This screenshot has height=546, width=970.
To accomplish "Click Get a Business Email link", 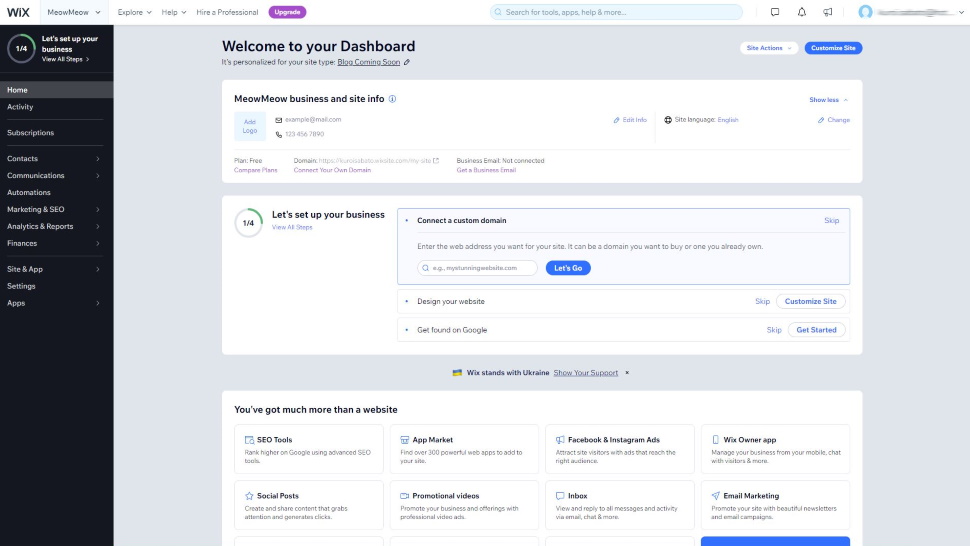I will click(x=486, y=170).
